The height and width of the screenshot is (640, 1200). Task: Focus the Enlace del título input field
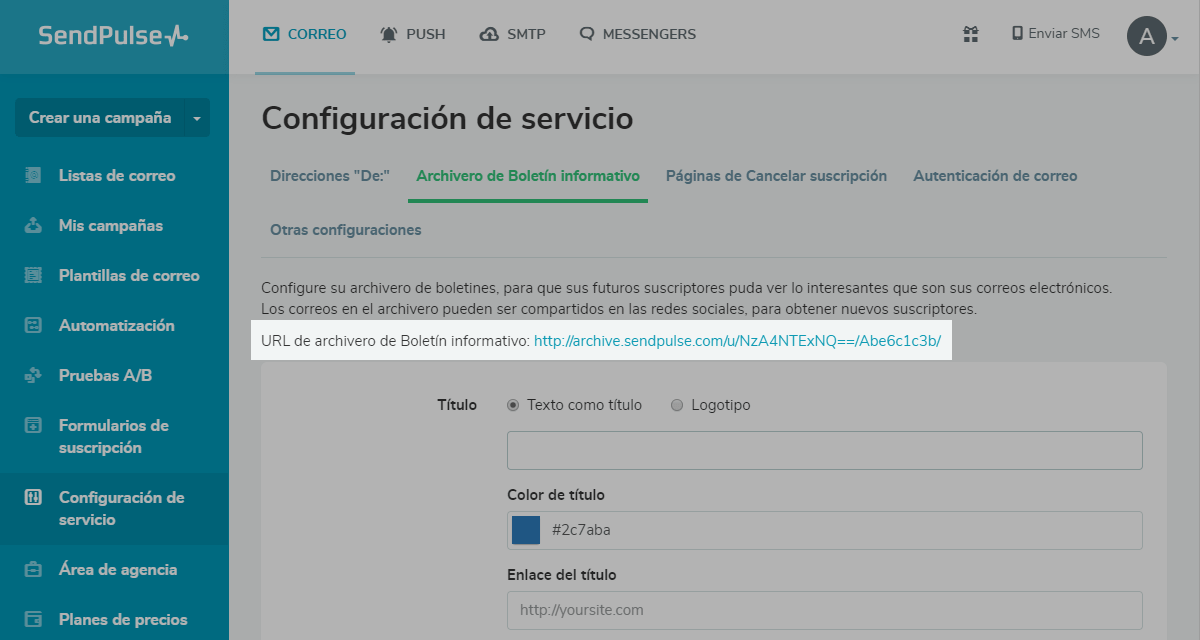[x=824, y=610]
